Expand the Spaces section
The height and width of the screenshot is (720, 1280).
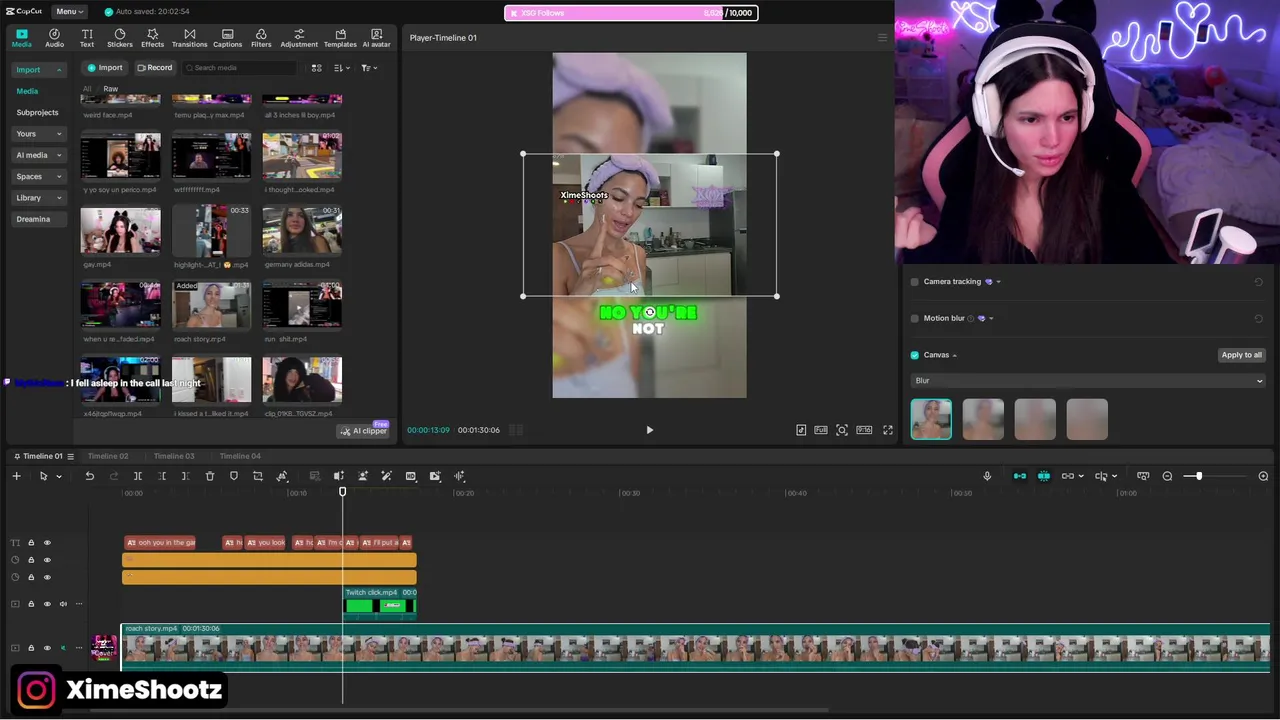(x=38, y=177)
